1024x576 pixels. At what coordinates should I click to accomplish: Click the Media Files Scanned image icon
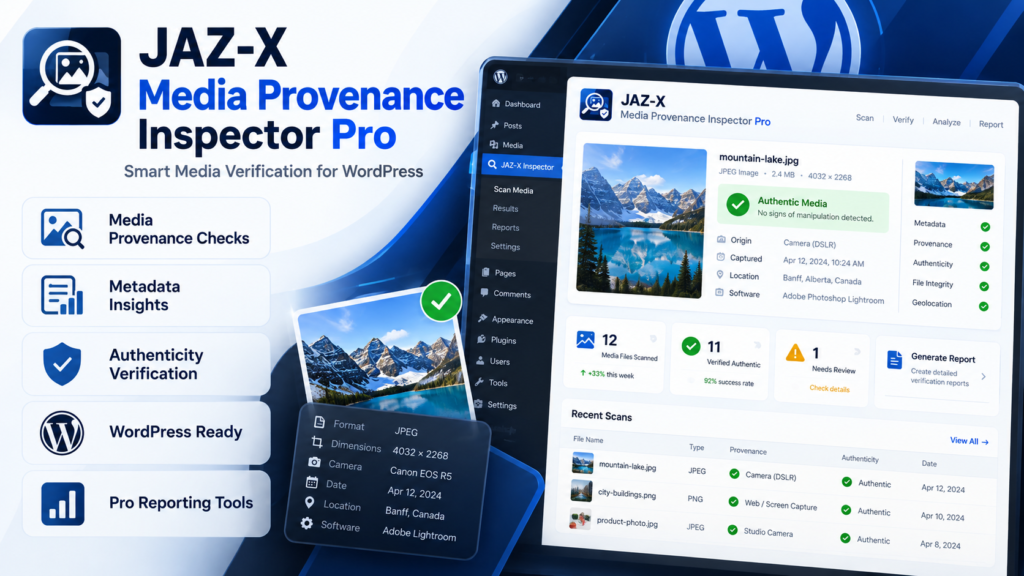pyautogui.click(x=586, y=340)
